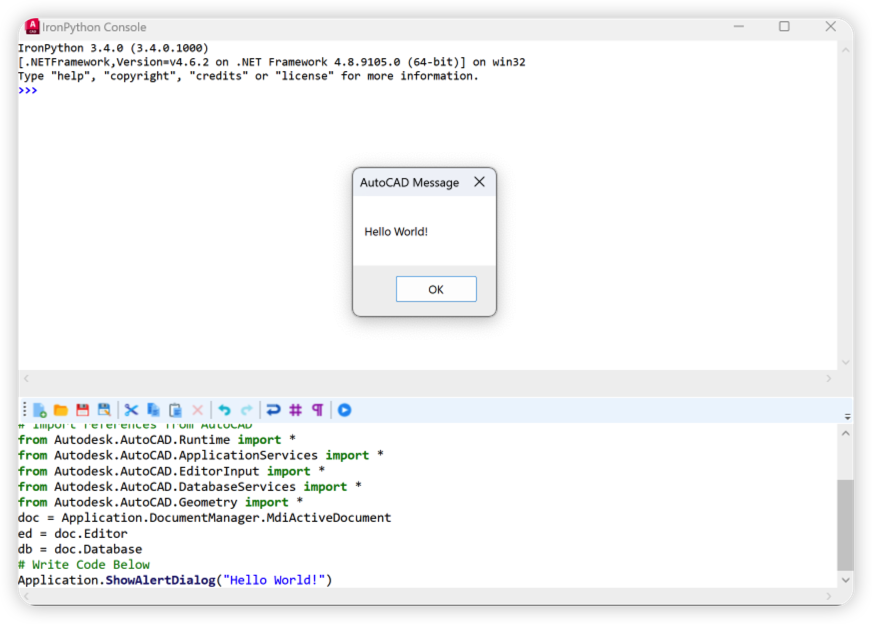The height and width of the screenshot is (624, 872).
Task: Click the New file icon in toolbar
Action: [x=40, y=410]
